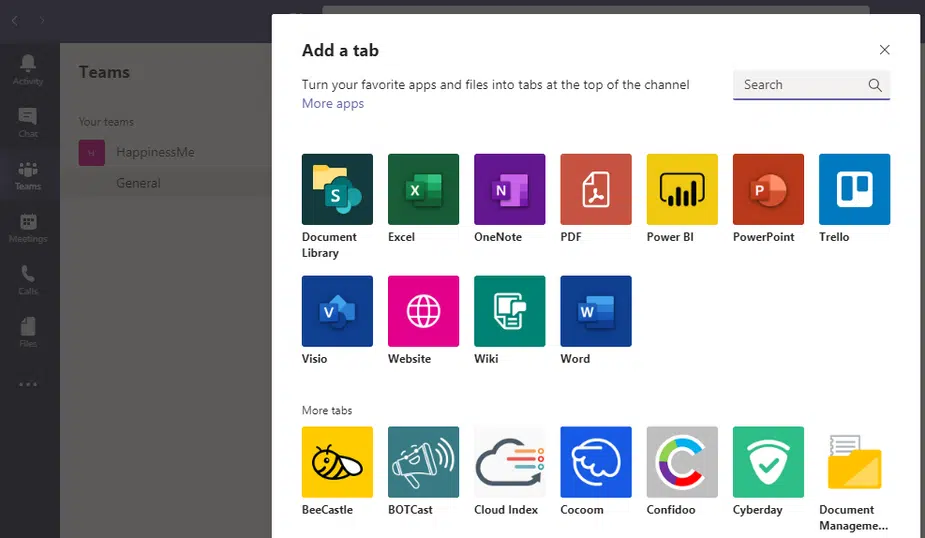Select the BOTCast megaphone icon

(423, 462)
